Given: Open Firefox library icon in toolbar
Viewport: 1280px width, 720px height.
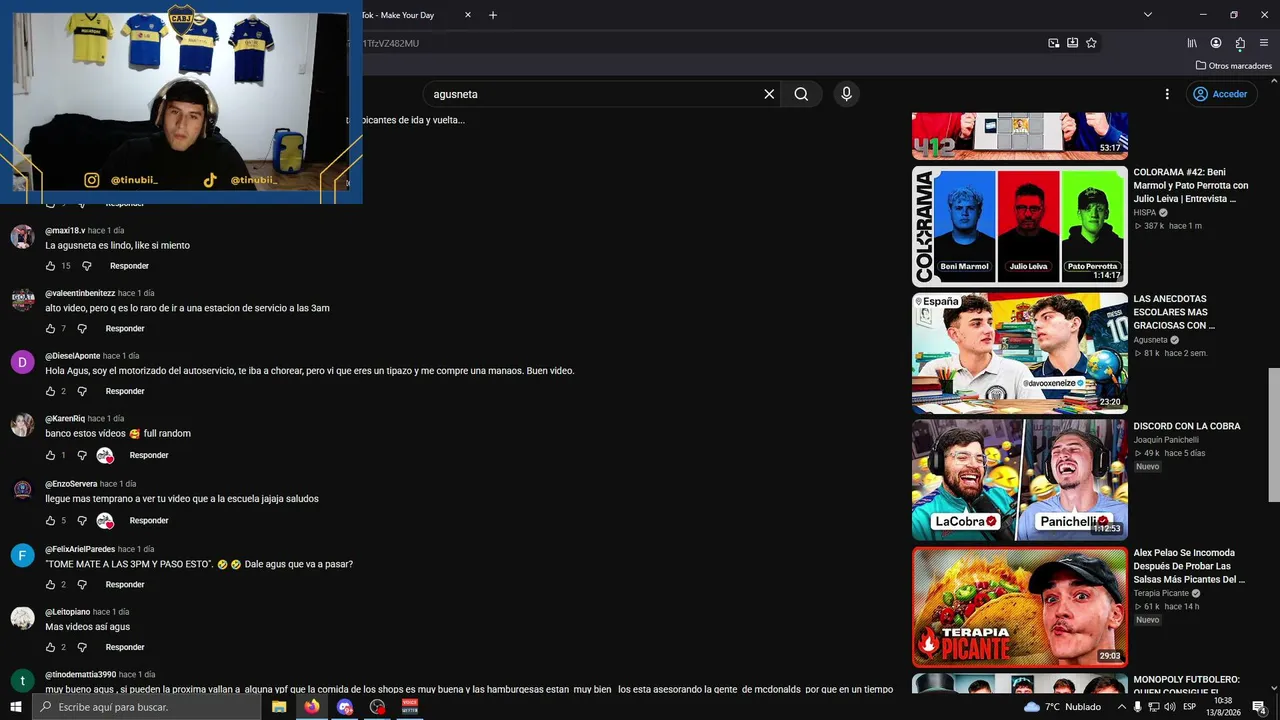Looking at the screenshot, I should (1192, 43).
